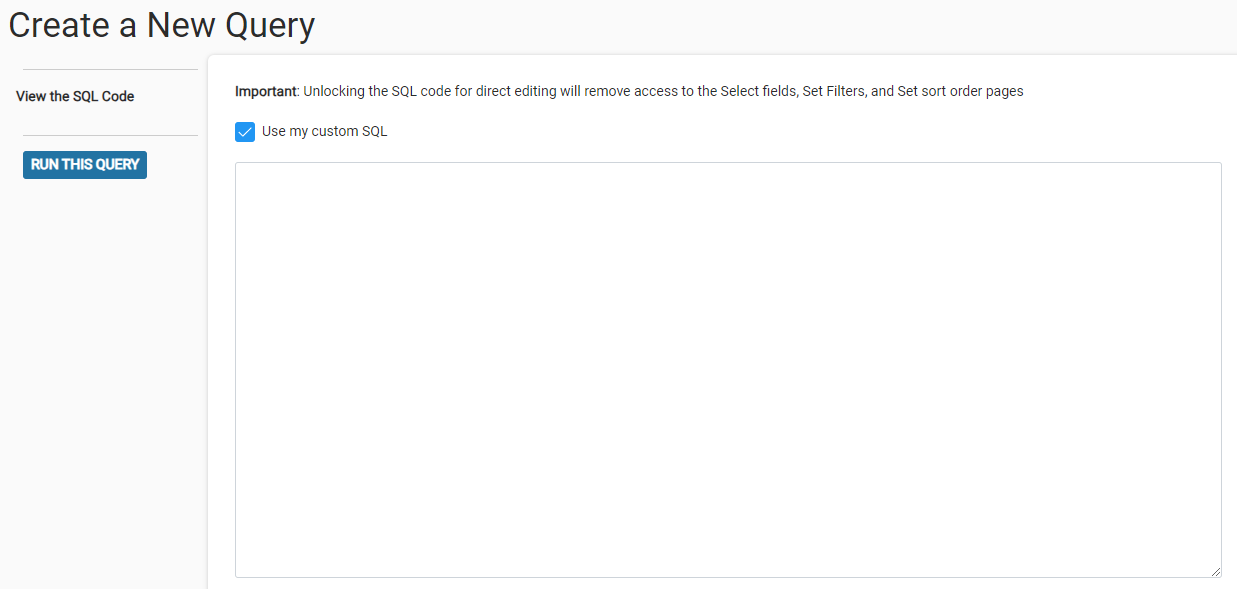
Task: Click inside the empty SQL code text area
Action: [728, 370]
